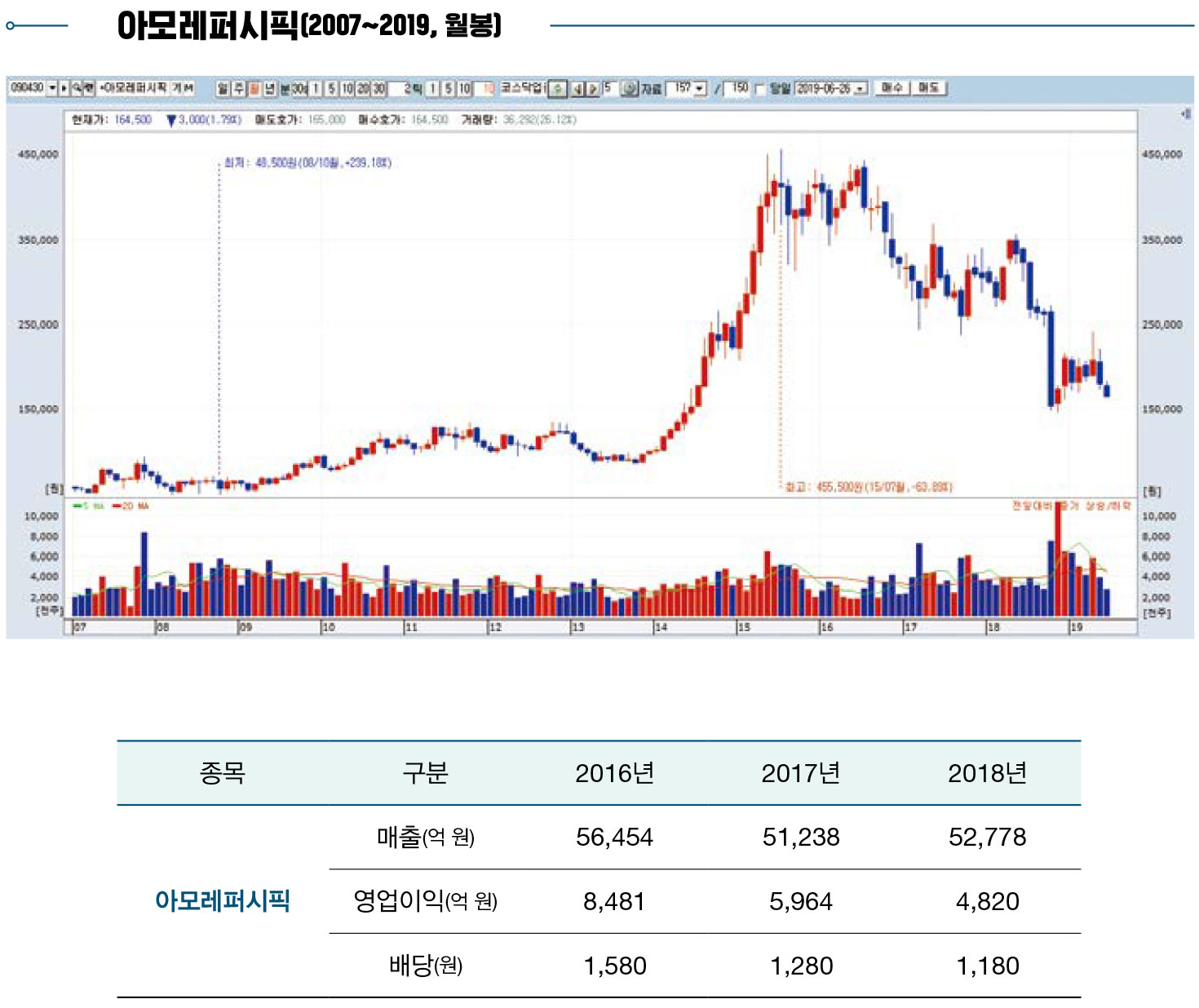Click the 매도 sell button
Screen dimensions: 1199x1008
pos(928,87)
